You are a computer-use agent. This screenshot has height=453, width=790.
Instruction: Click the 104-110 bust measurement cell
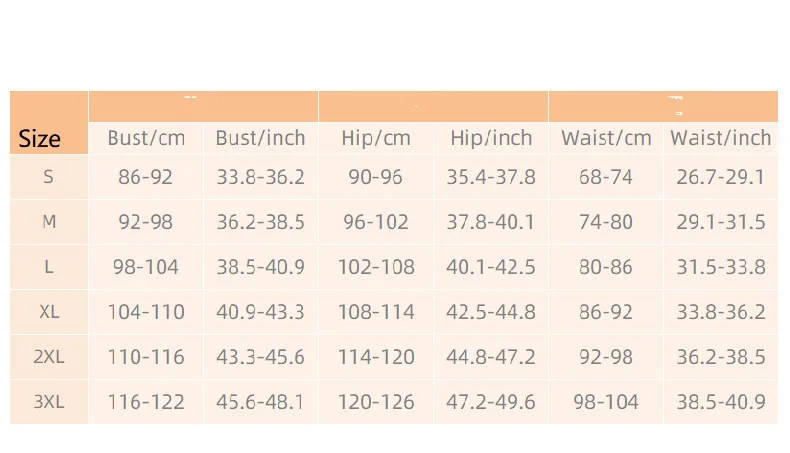click(146, 312)
